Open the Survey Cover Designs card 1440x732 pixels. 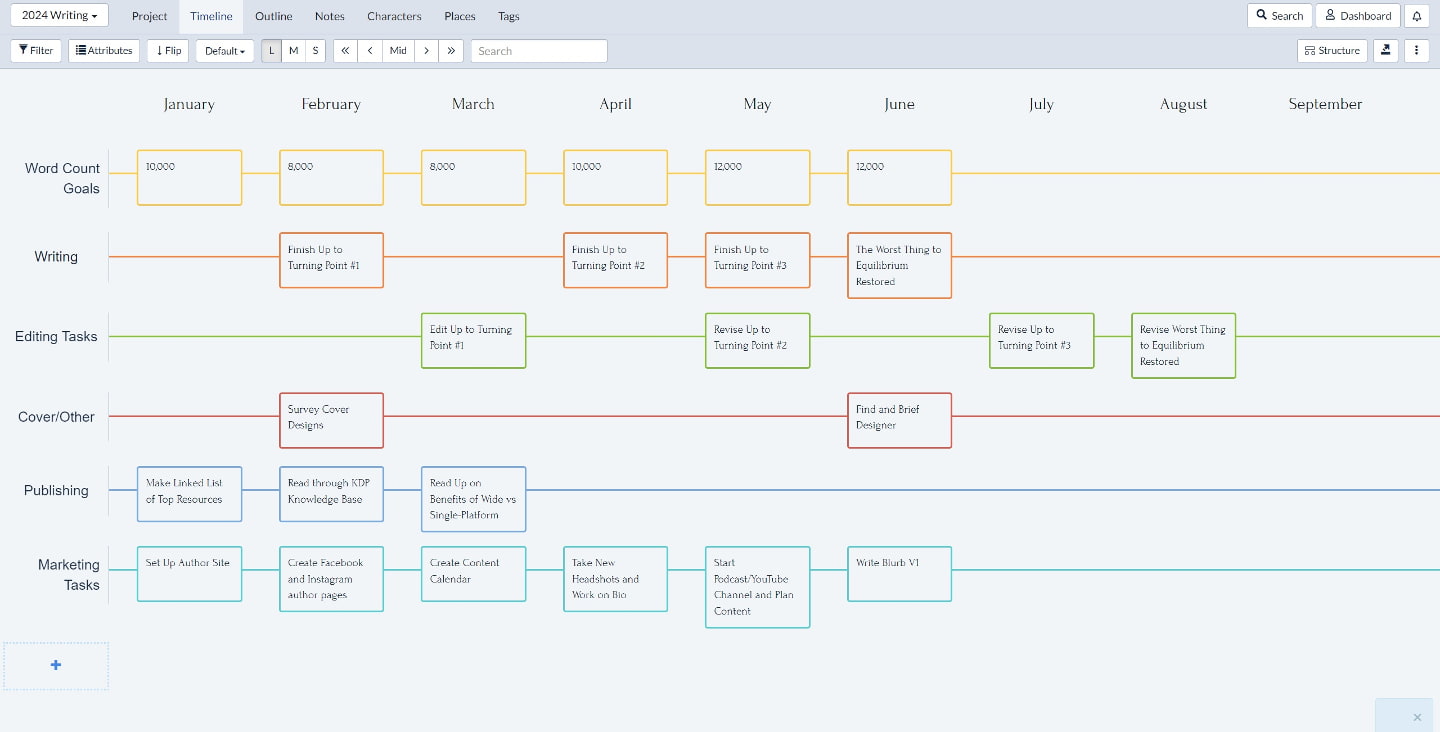coord(332,420)
